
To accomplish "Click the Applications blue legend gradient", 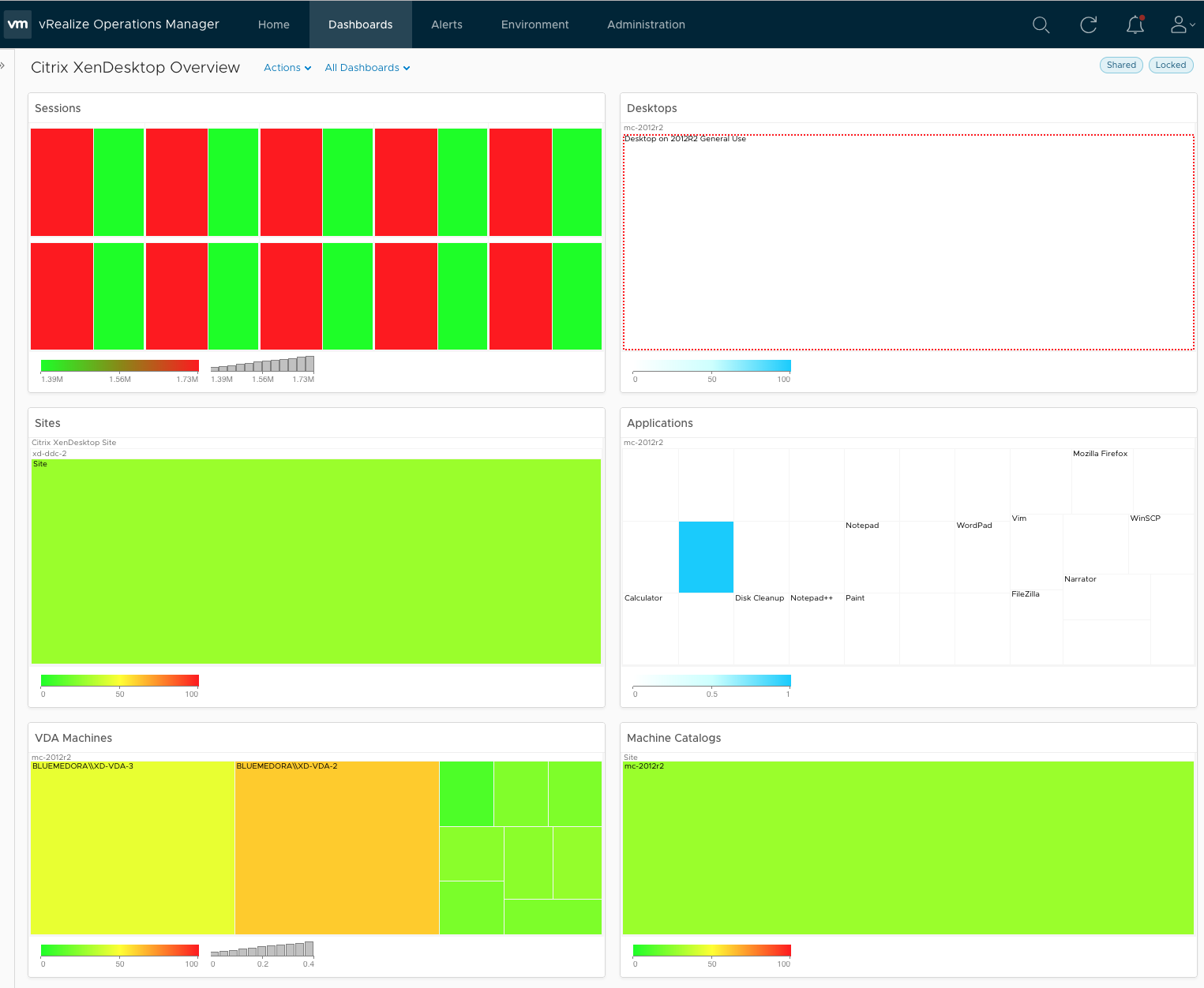I will [711, 680].
